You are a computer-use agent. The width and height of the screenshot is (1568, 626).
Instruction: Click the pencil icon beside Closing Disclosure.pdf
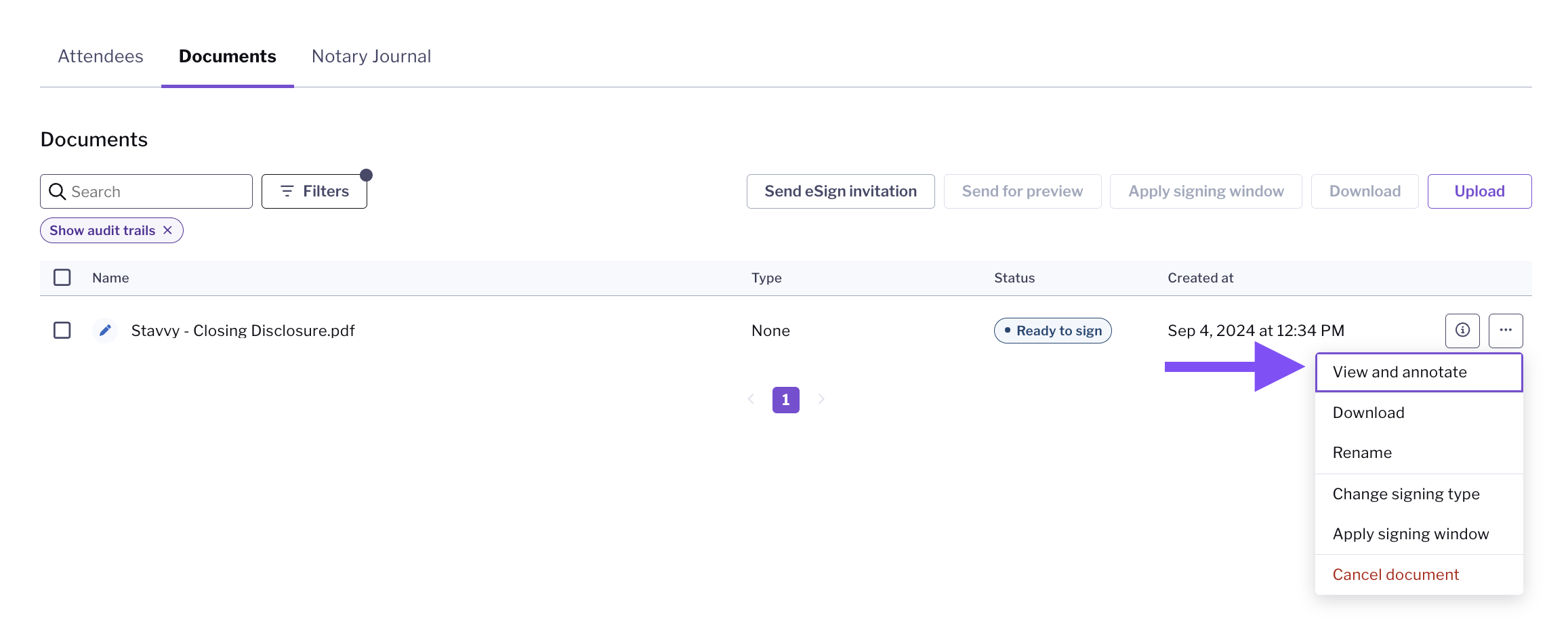pos(105,331)
